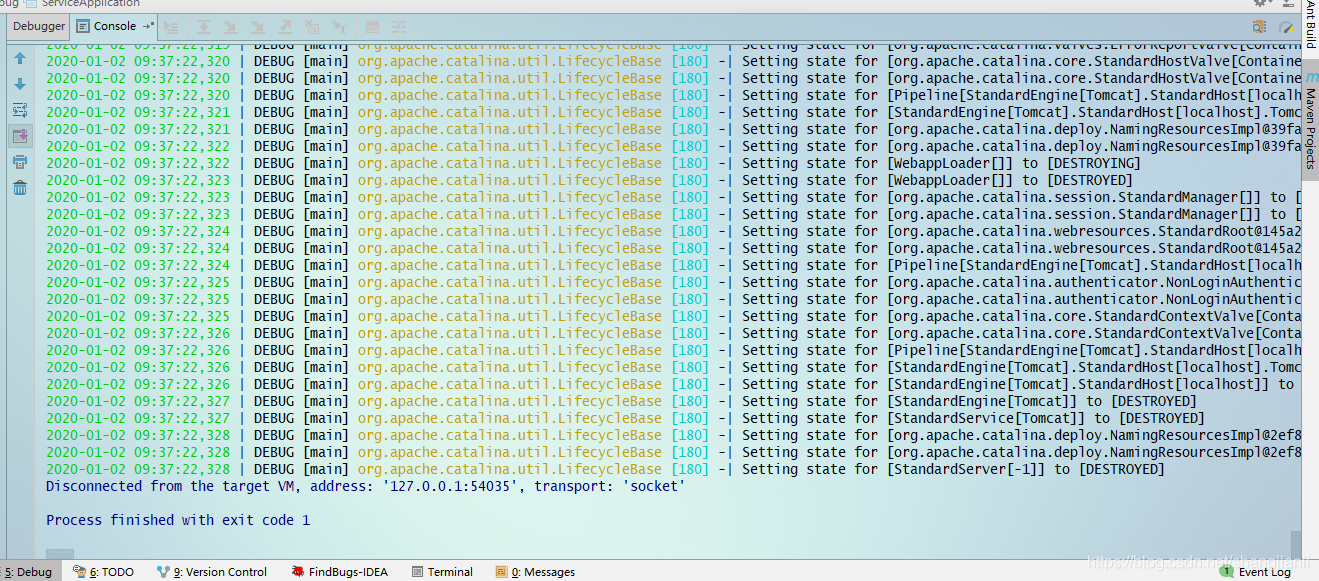Click the Evaluate Expression calculator icon

coord(372,27)
